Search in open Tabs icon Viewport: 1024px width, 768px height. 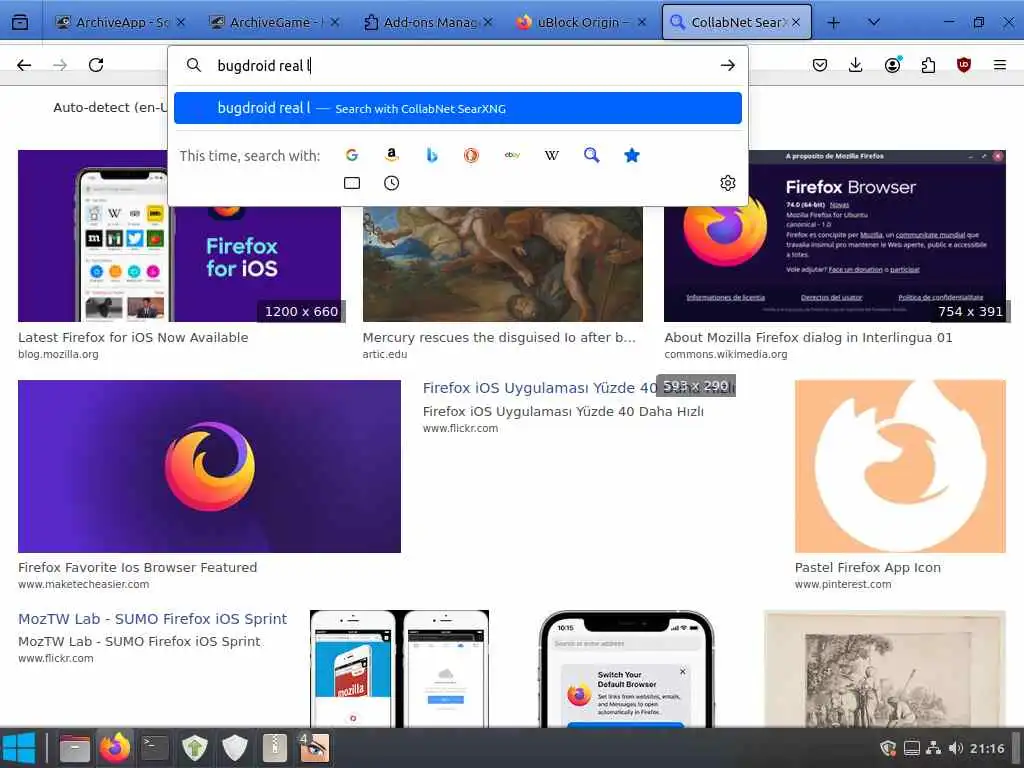pos(352,183)
